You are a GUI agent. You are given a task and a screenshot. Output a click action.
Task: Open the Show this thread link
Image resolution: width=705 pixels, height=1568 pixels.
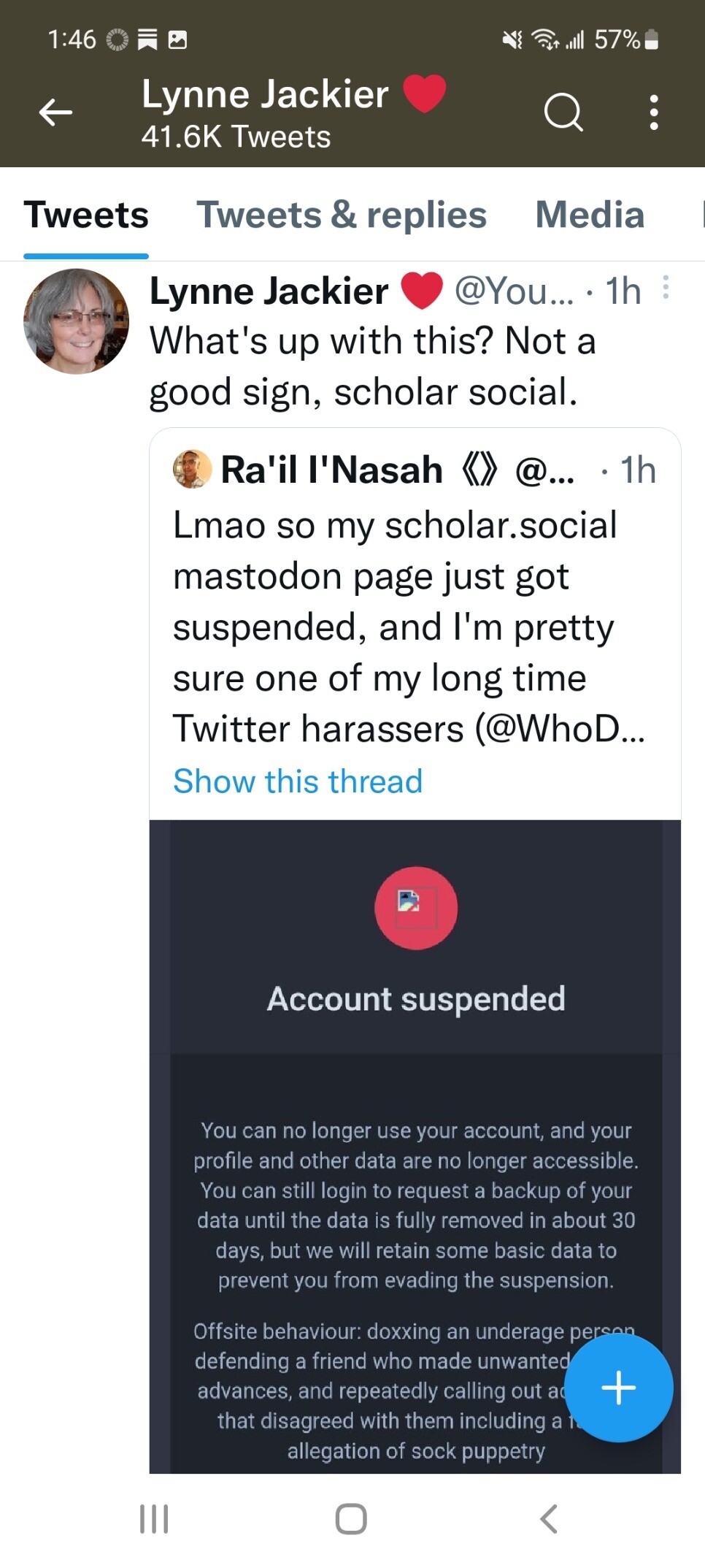click(x=298, y=781)
